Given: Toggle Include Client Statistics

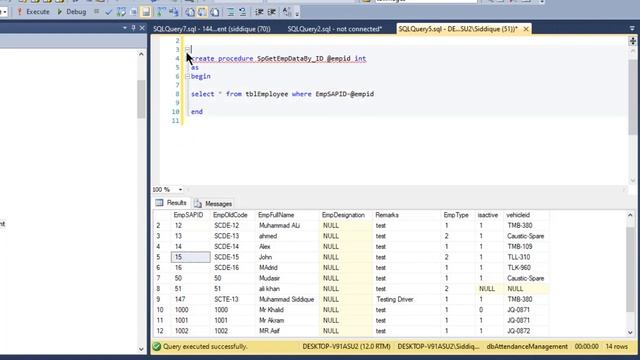Looking at the screenshot, I should point(174,12).
